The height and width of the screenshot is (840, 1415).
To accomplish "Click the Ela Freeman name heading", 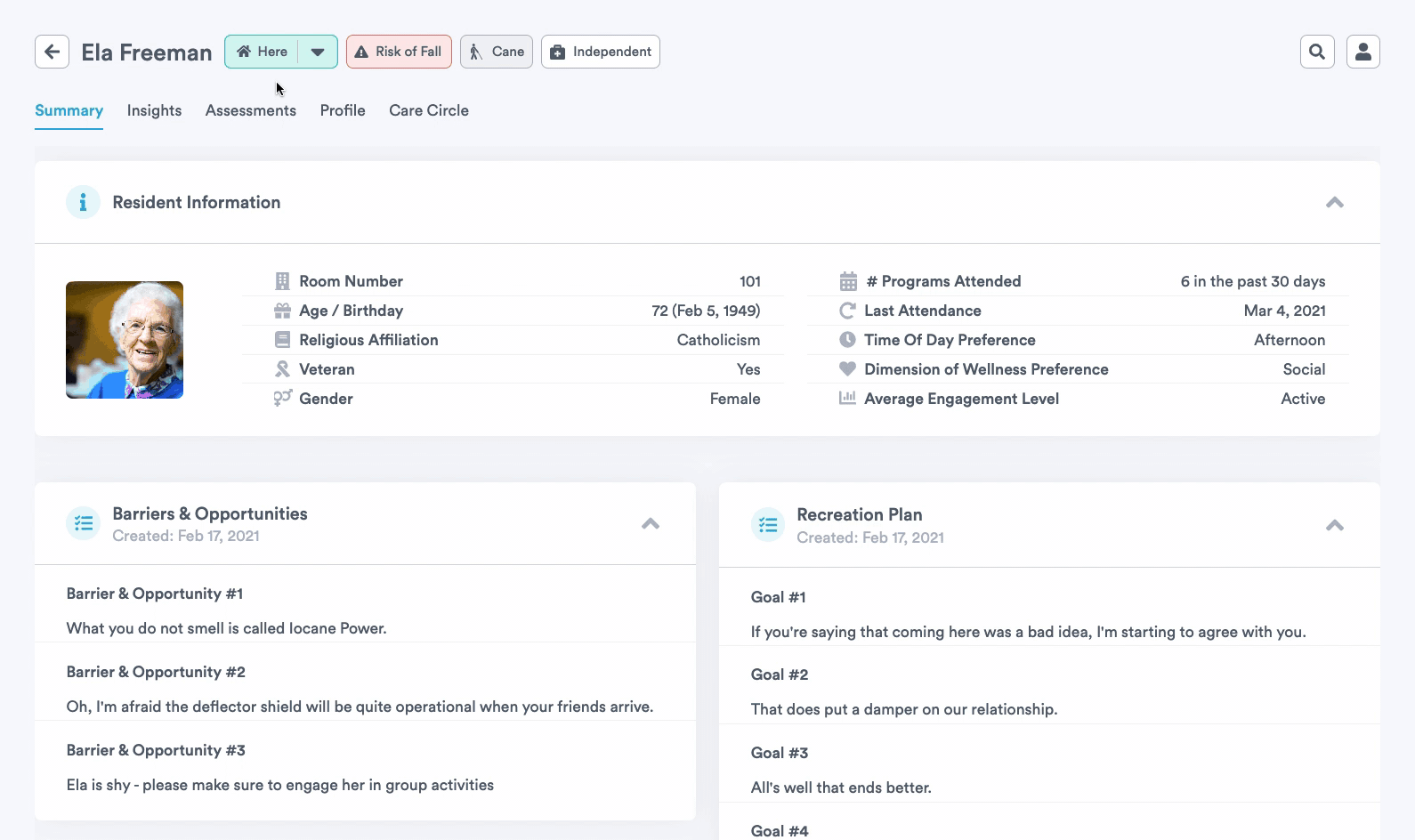I will [147, 52].
